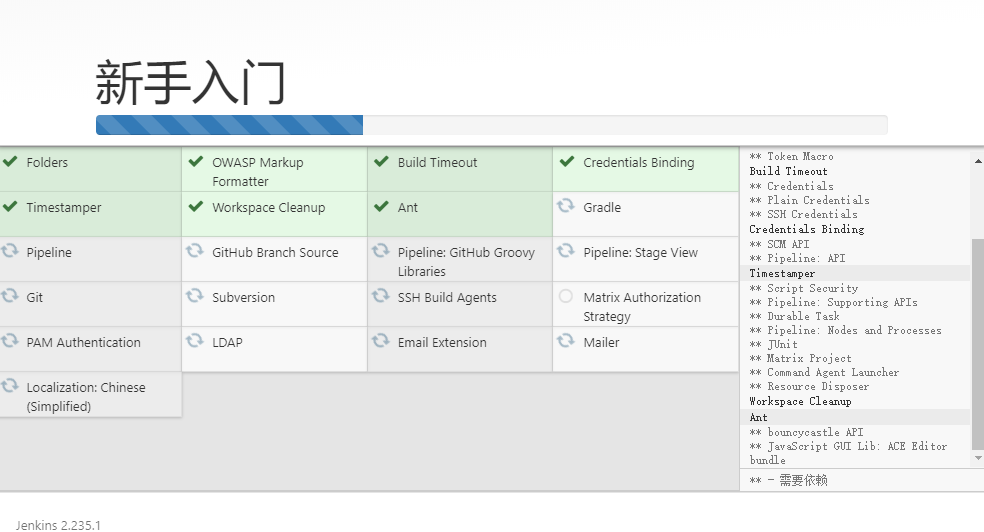Select the Folders plugin name

tap(47, 162)
